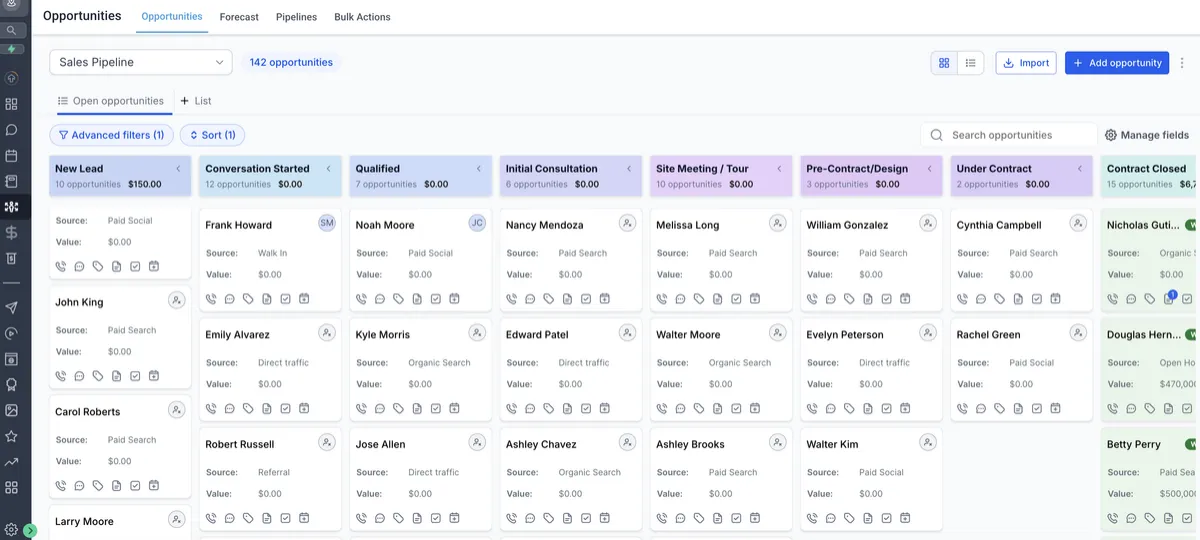Click the + List tab

196,101
